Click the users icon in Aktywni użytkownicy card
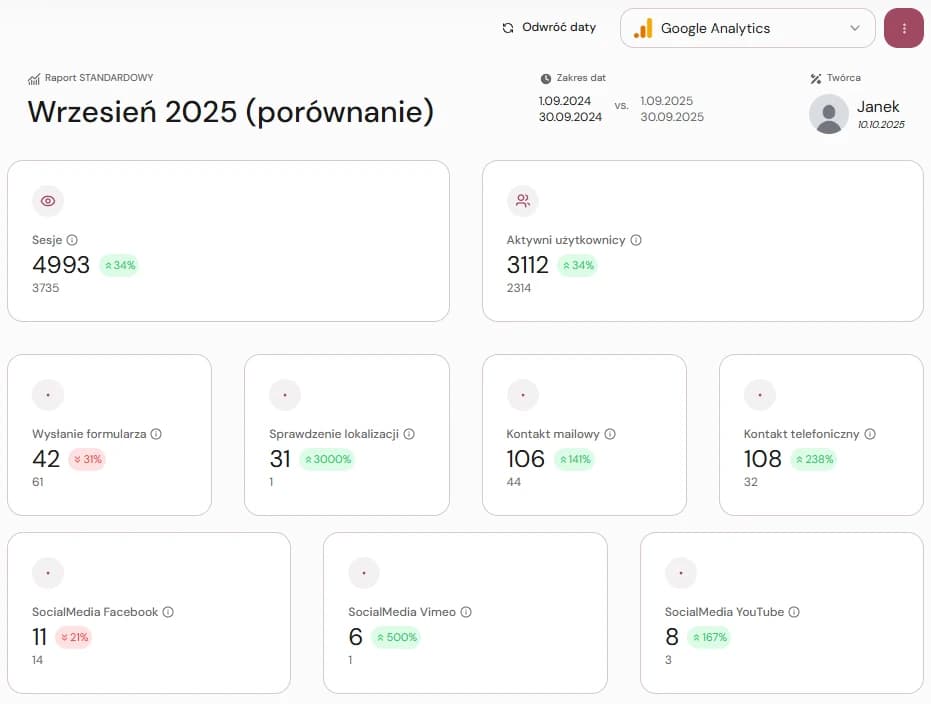Screen dimensions: 931x704 click(x=522, y=201)
